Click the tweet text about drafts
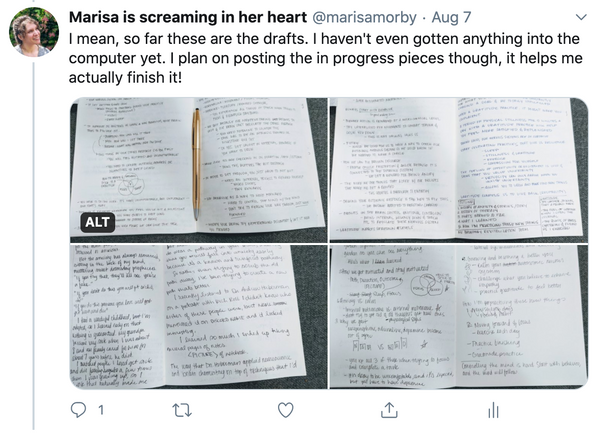 pos(326,58)
